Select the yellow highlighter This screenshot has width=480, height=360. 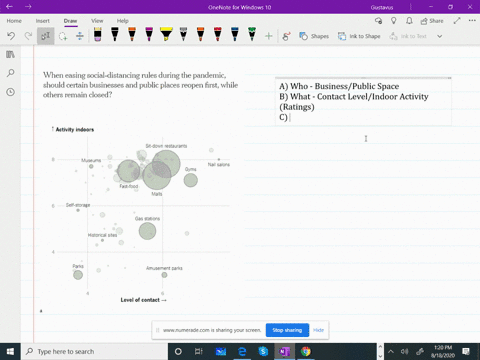coord(166,35)
